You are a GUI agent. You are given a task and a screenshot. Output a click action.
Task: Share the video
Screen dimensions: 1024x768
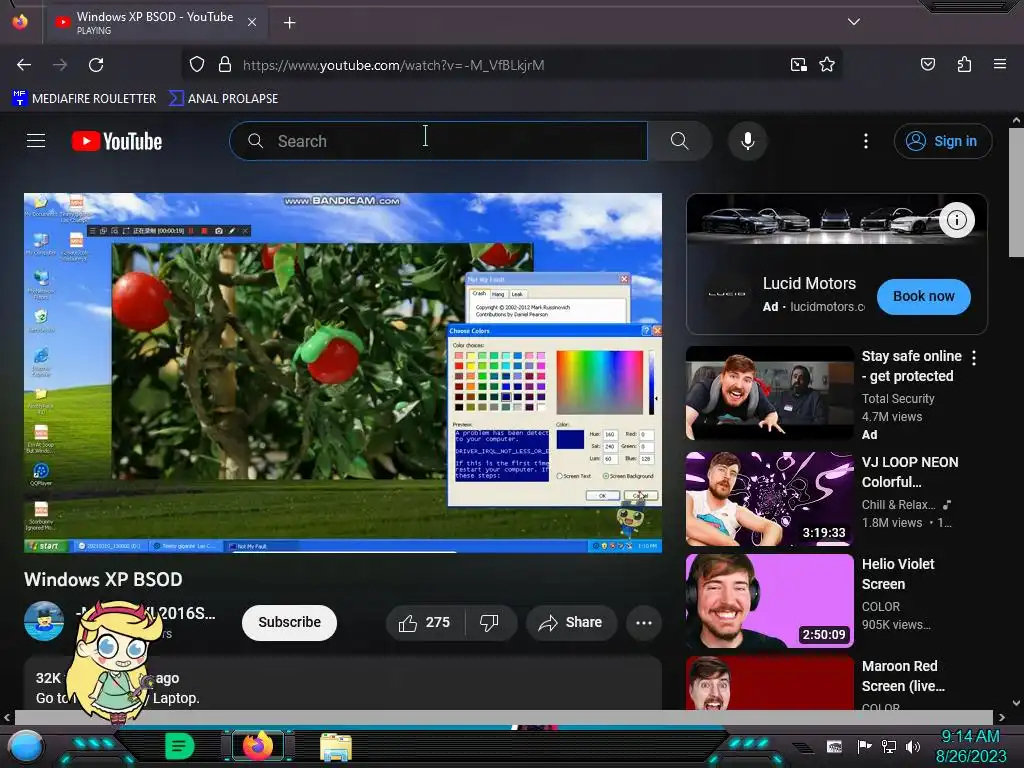[x=570, y=623]
